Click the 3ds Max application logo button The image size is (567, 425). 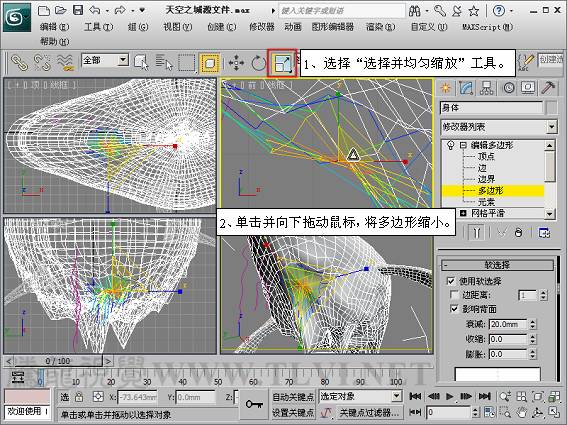16,17
